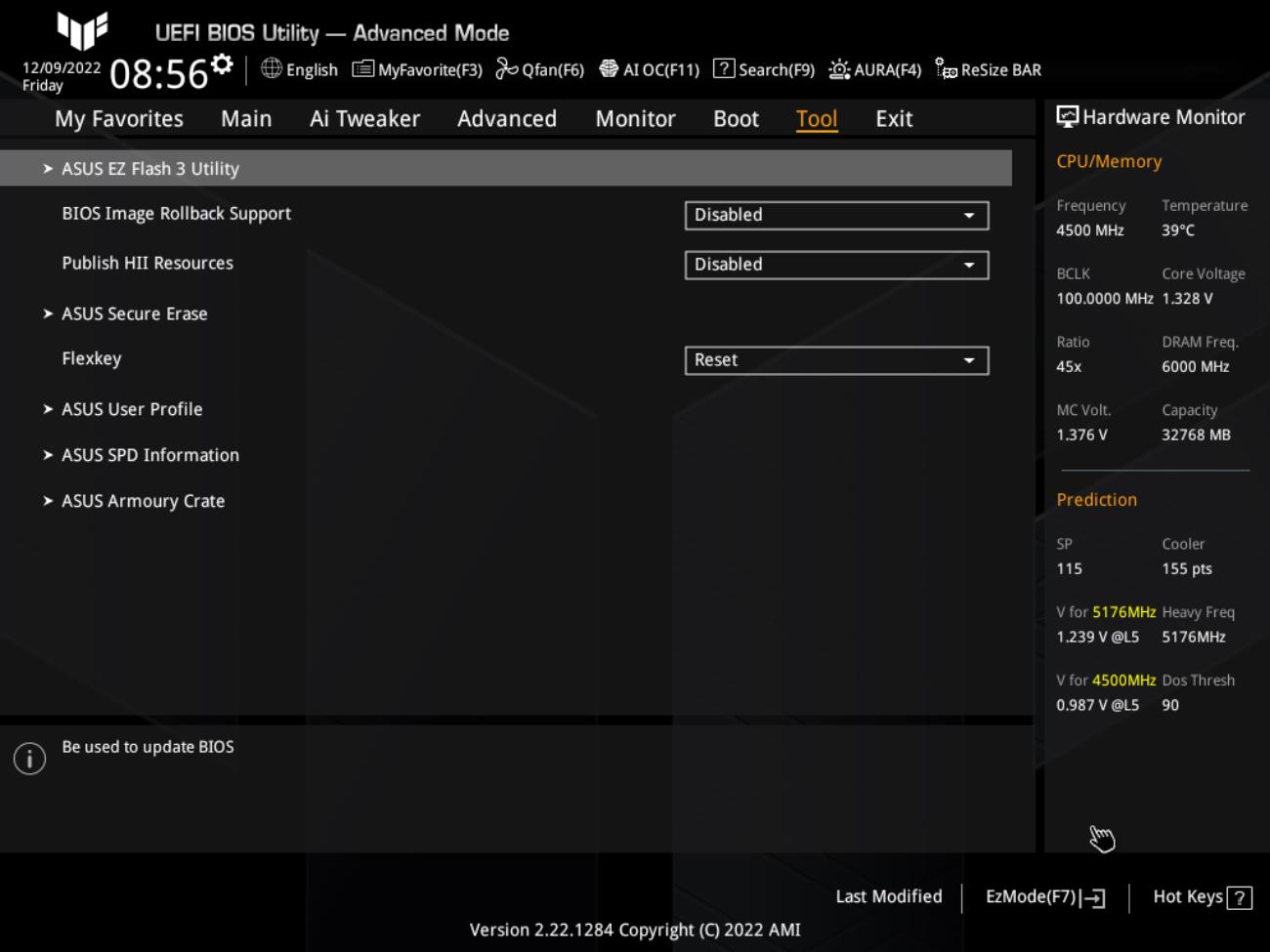Screen dimensions: 1270x952
Task: Switch to Ai Tweaker tab
Action: tap(364, 119)
